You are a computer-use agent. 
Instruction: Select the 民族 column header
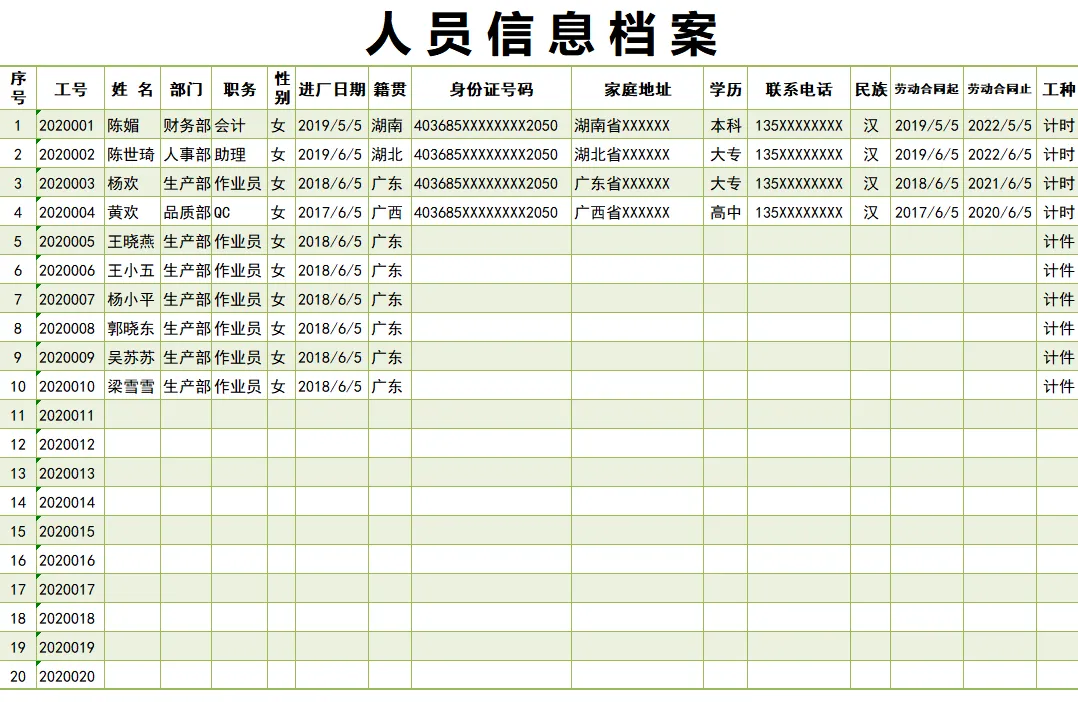870,88
